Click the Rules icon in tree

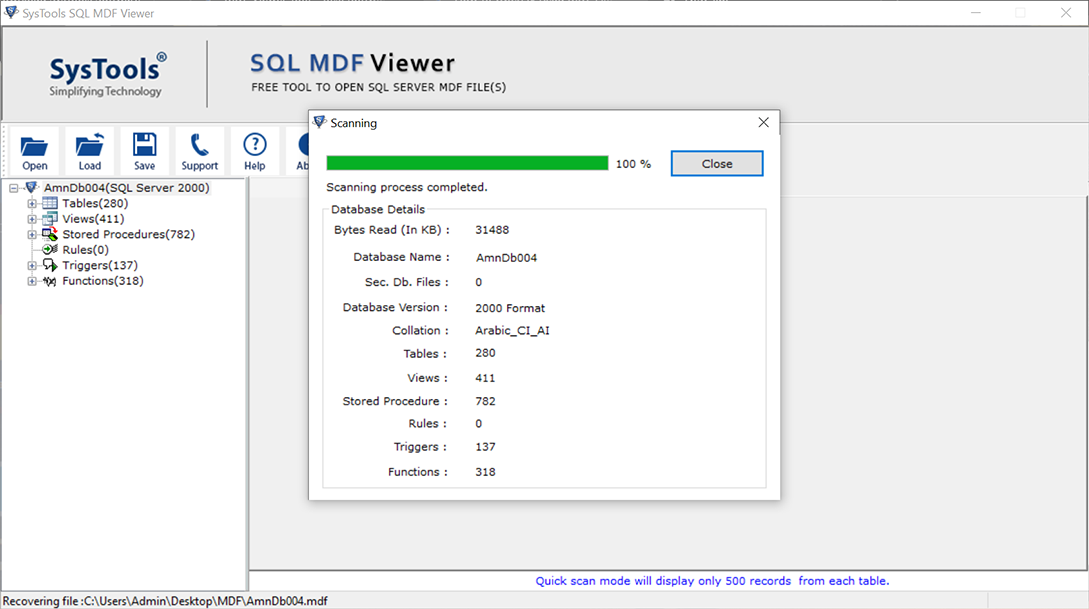point(50,249)
